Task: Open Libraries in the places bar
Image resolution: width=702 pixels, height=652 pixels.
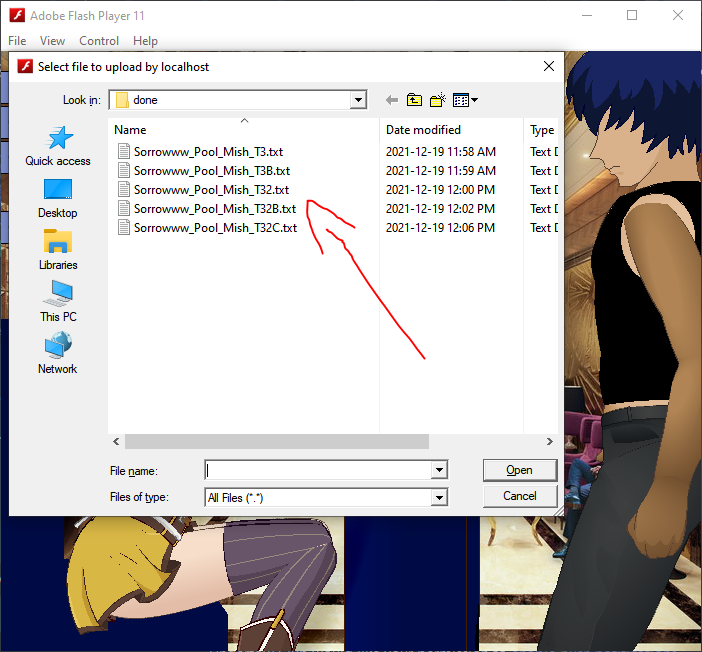Action: (x=58, y=250)
